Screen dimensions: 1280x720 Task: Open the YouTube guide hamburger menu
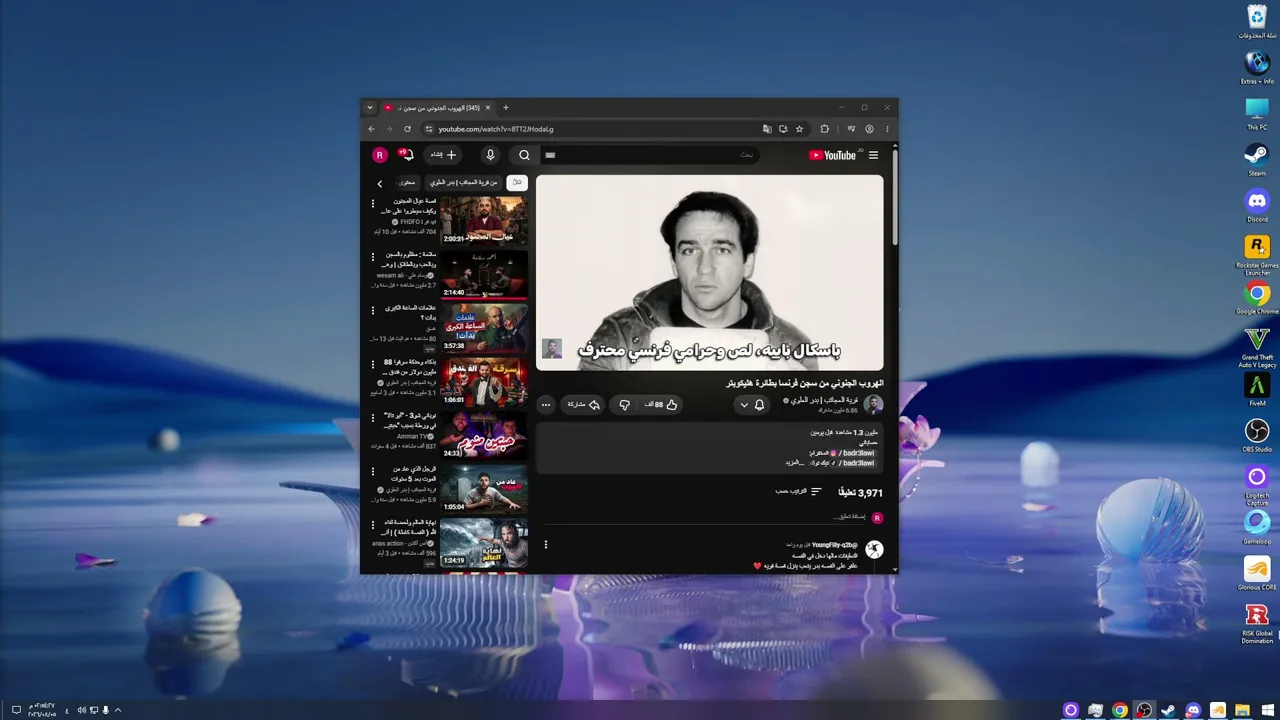pos(873,155)
